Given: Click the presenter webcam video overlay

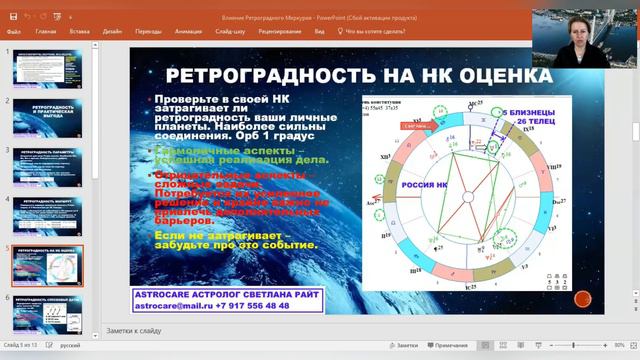Looking at the screenshot, I should [x=584, y=38].
